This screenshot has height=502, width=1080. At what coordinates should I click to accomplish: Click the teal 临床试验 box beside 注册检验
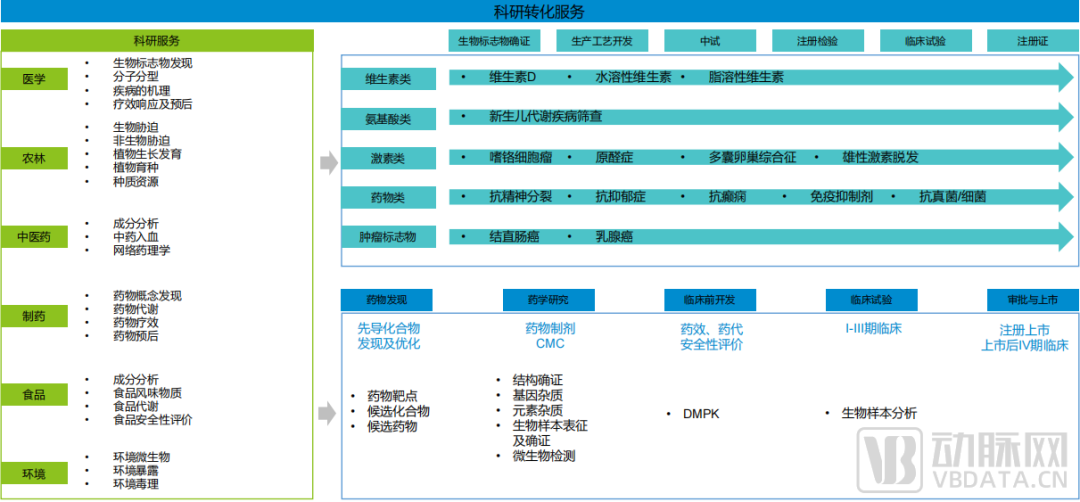click(926, 41)
